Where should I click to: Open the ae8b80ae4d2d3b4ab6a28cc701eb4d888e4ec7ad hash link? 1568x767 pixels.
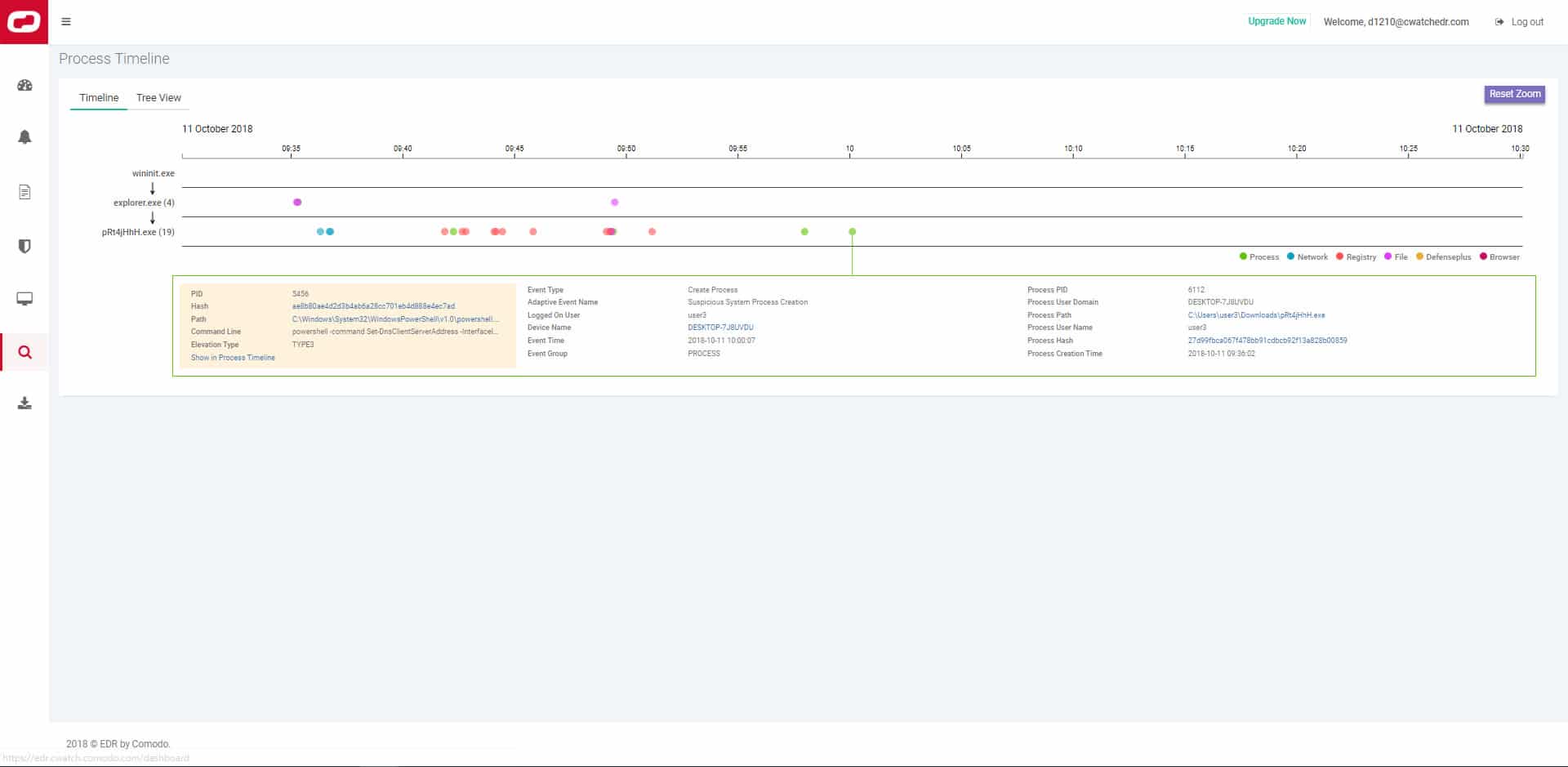[x=373, y=306]
